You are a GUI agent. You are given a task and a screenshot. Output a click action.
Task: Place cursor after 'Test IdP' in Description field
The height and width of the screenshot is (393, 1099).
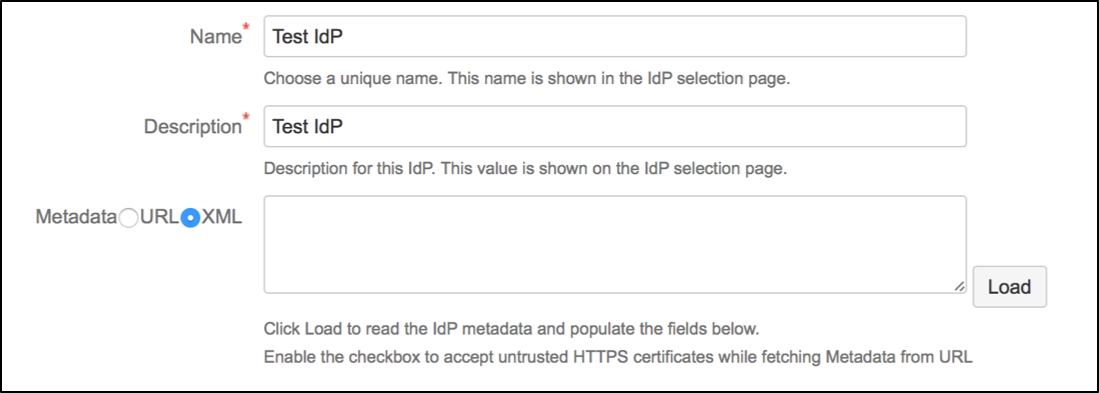pyautogui.click(x=345, y=126)
